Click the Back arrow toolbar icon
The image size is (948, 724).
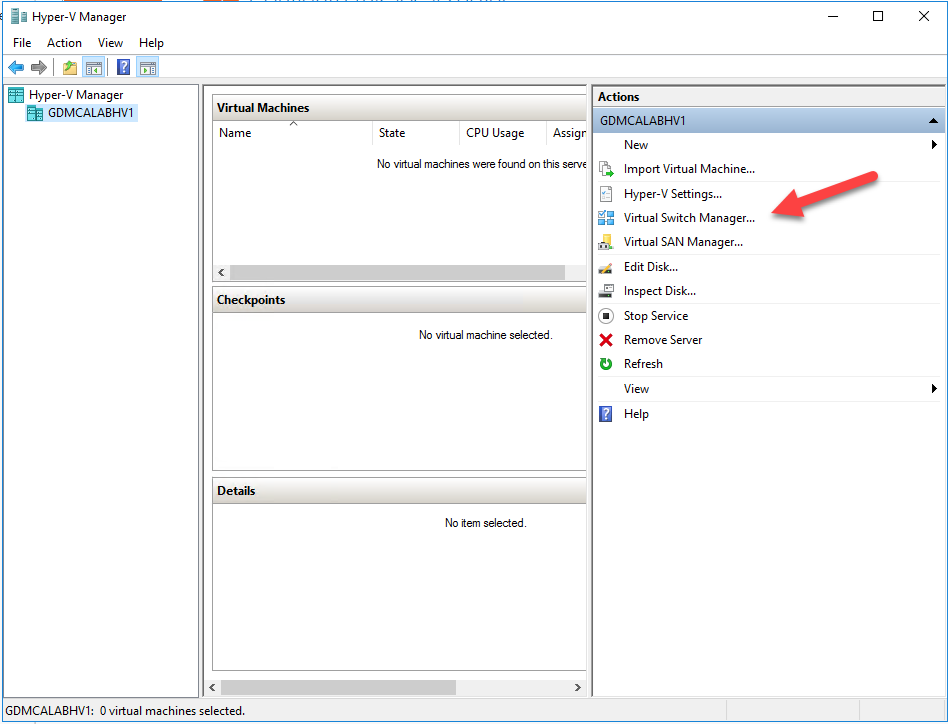[16, 68]
